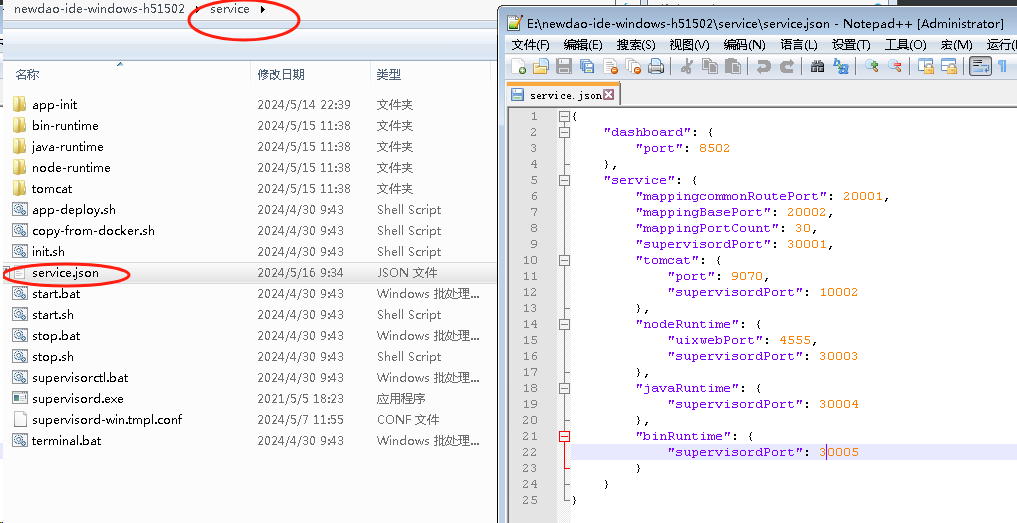The width and height of the screenshot is (1017, 523).
Task: Click newdao-ide-windows-h51502 in the address breadcrumb
Action: 99,9
